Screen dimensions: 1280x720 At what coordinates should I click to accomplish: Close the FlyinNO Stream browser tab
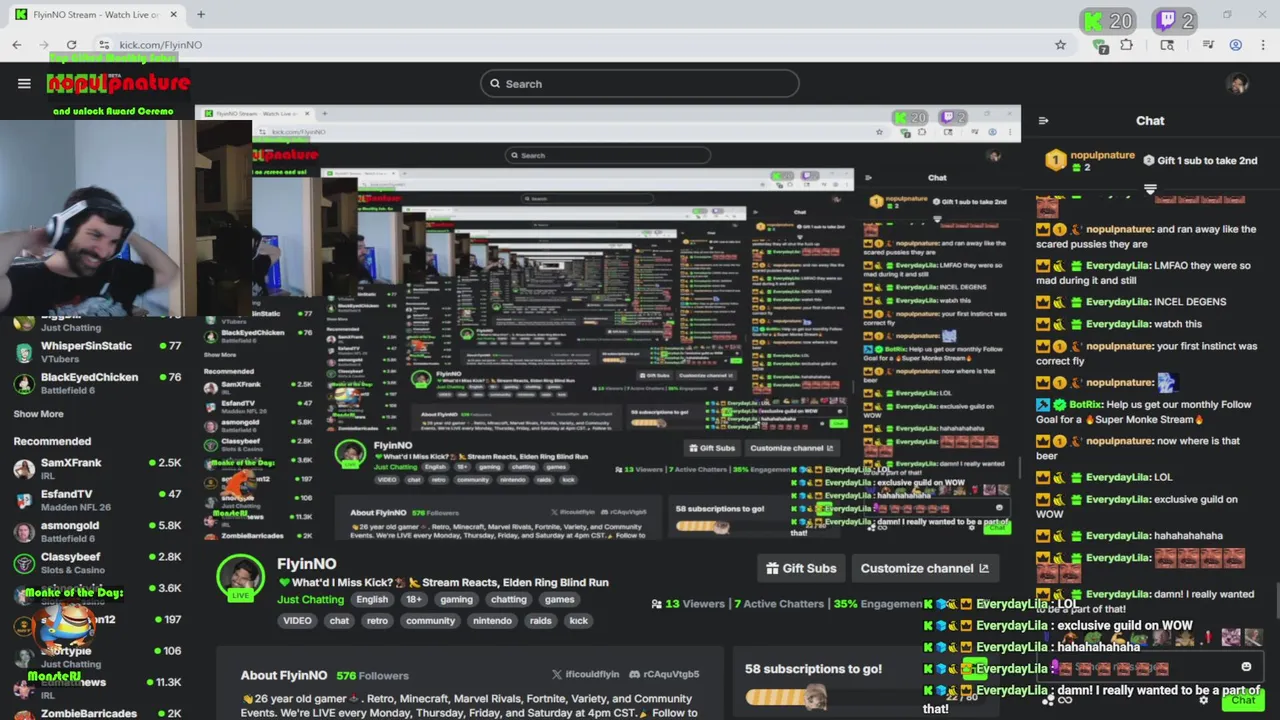point(173,15)
